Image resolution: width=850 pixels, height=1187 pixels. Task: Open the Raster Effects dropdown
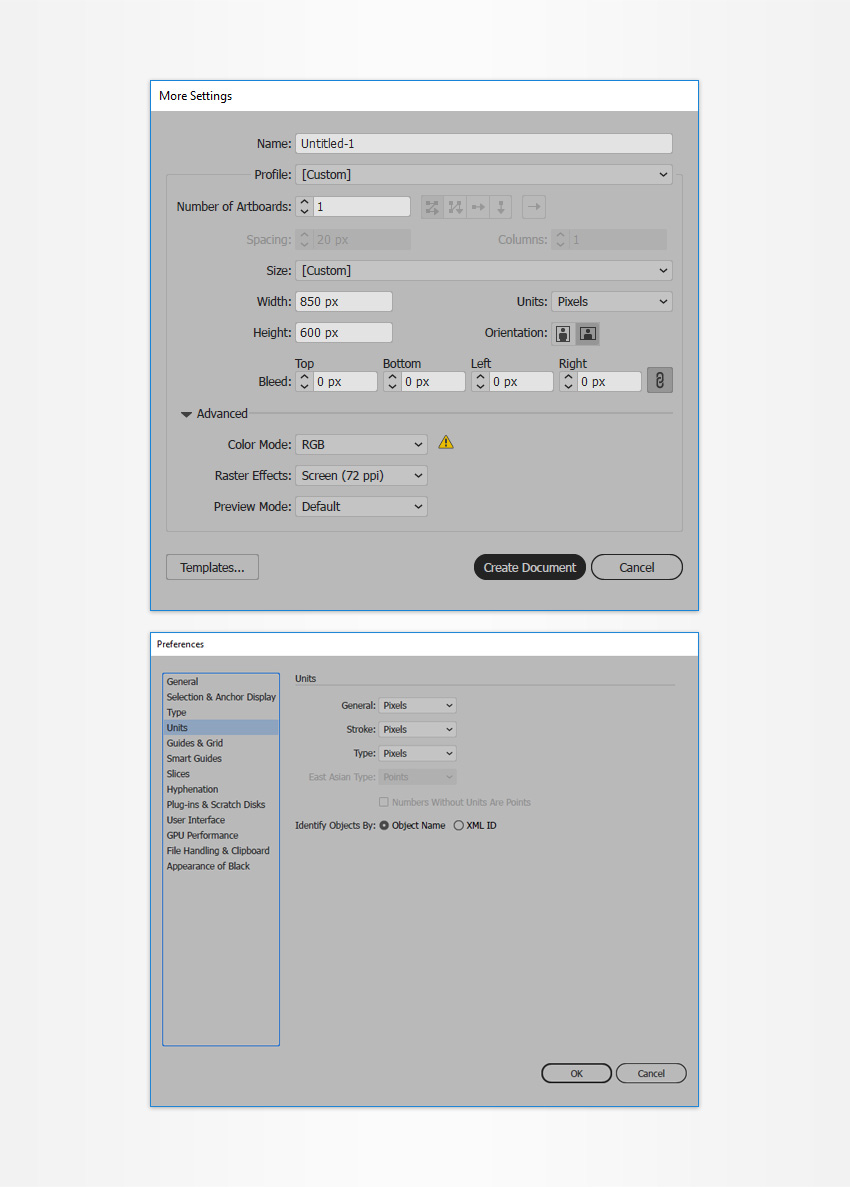click(x=362, y=476)
